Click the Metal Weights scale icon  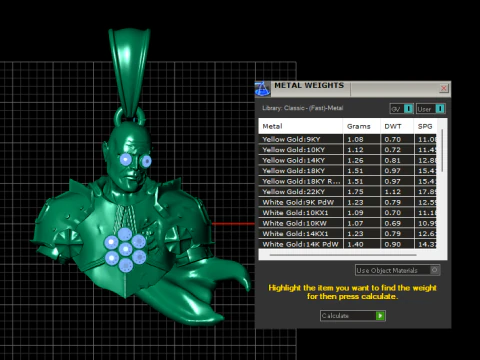(x=263, y=89)
